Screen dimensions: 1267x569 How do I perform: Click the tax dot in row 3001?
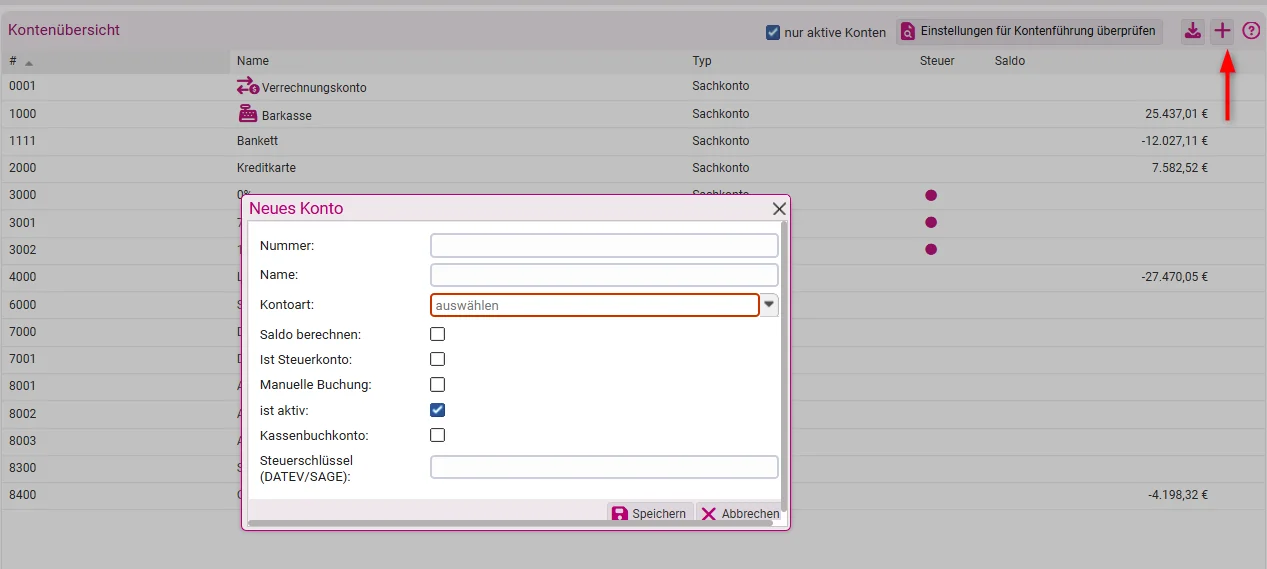tap(931, 222)
